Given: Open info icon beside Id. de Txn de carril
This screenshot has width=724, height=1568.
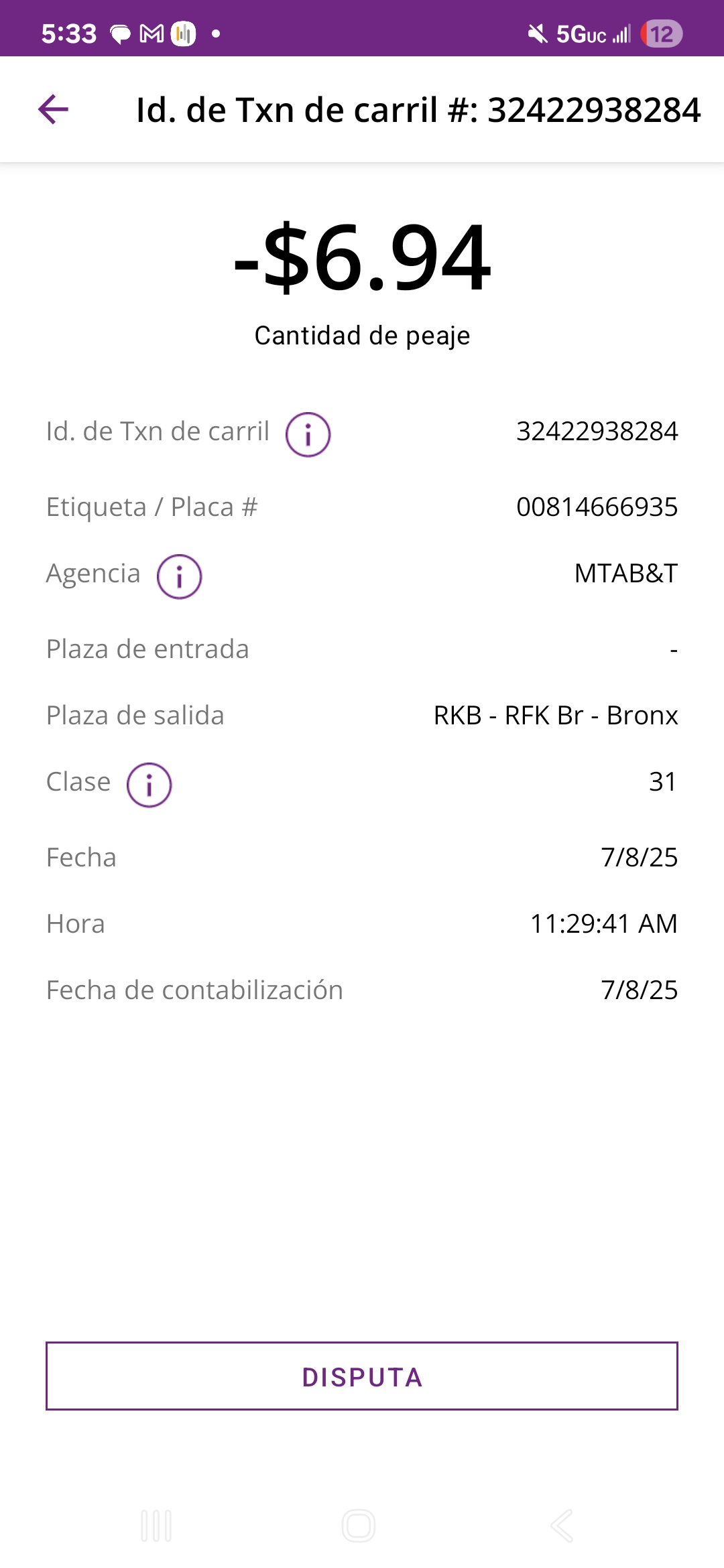Looking at the screenshot, I should point(308,434).
